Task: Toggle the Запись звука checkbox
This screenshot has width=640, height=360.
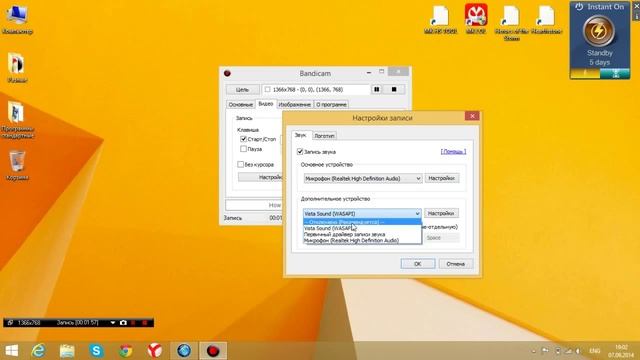Action: coord(300,151)
